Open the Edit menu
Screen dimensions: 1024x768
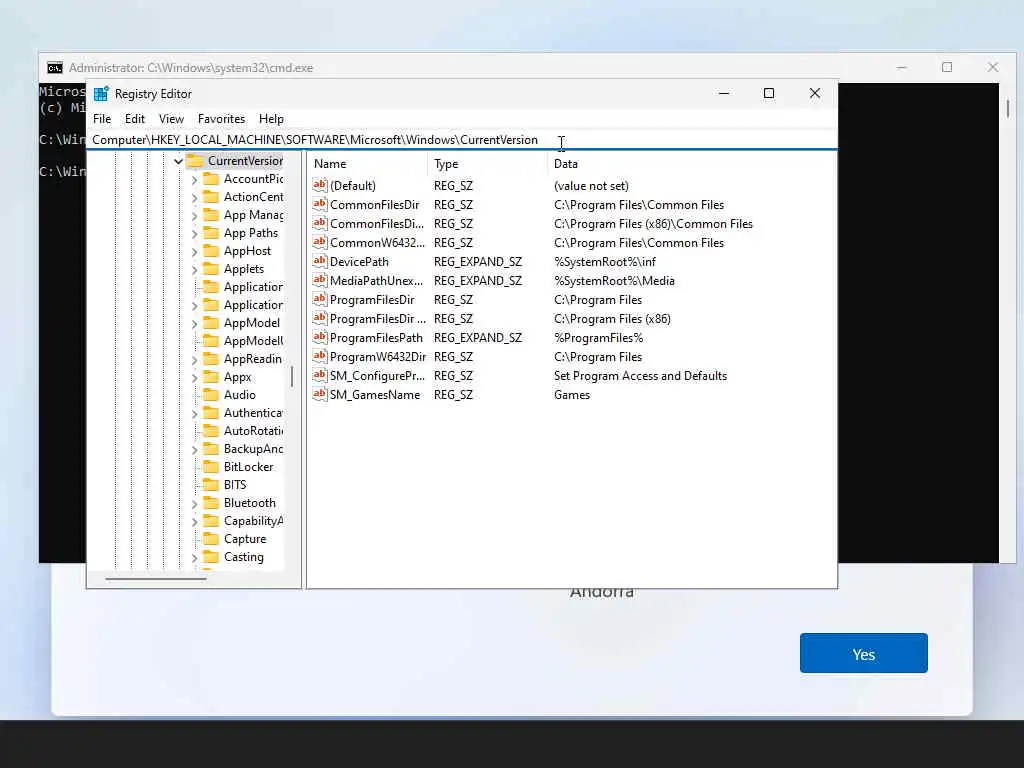pyautogui.click(x=135, y=119)
